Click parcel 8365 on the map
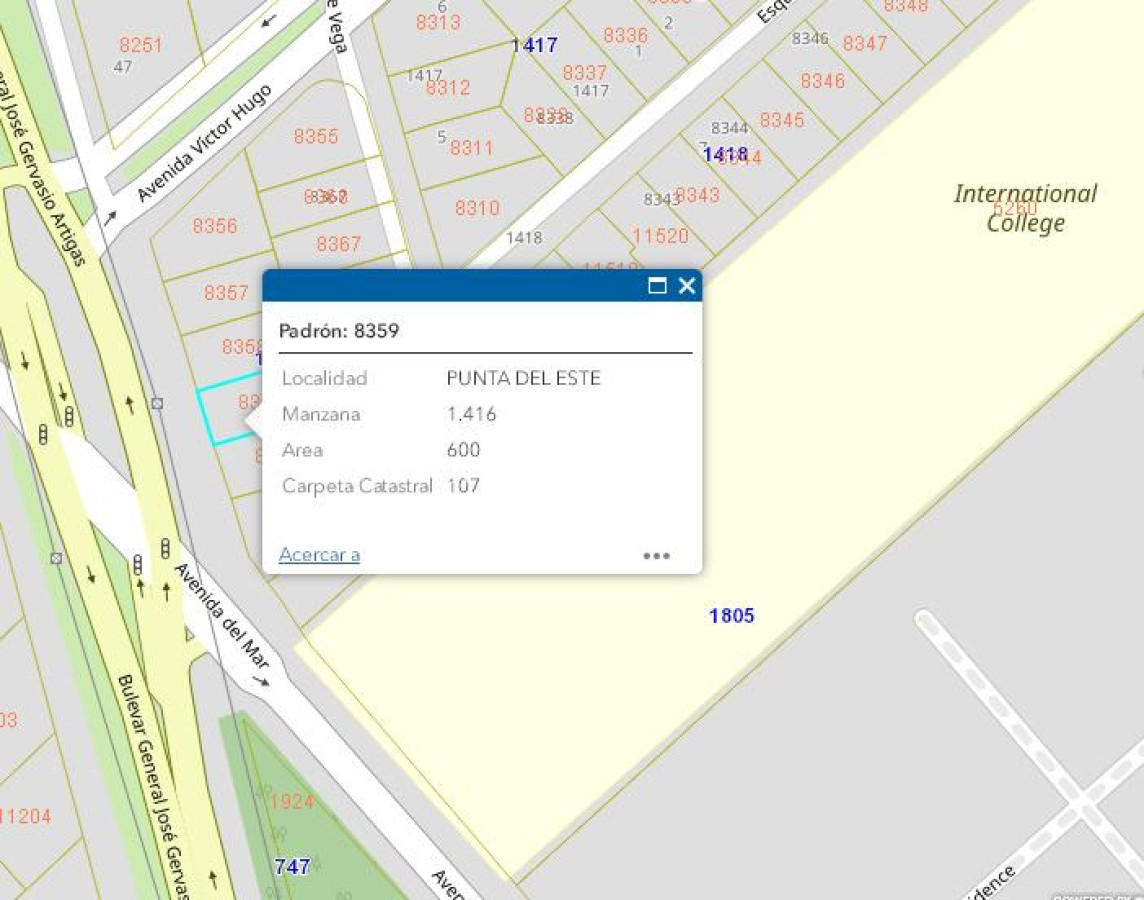 [x=316, y=136]
